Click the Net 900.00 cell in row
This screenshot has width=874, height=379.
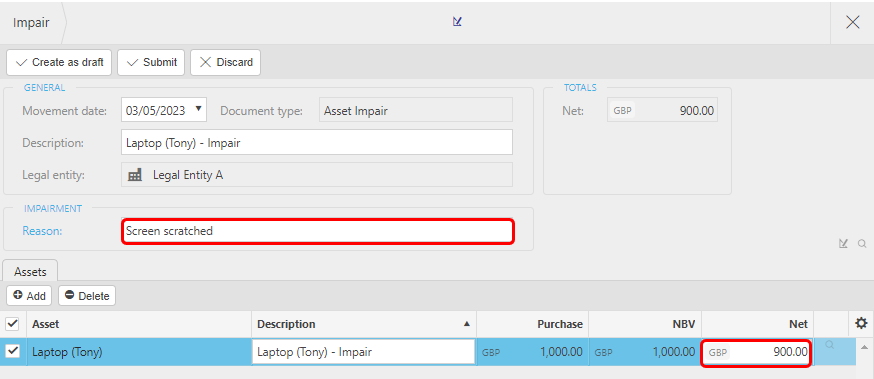[x=756, y=352]
